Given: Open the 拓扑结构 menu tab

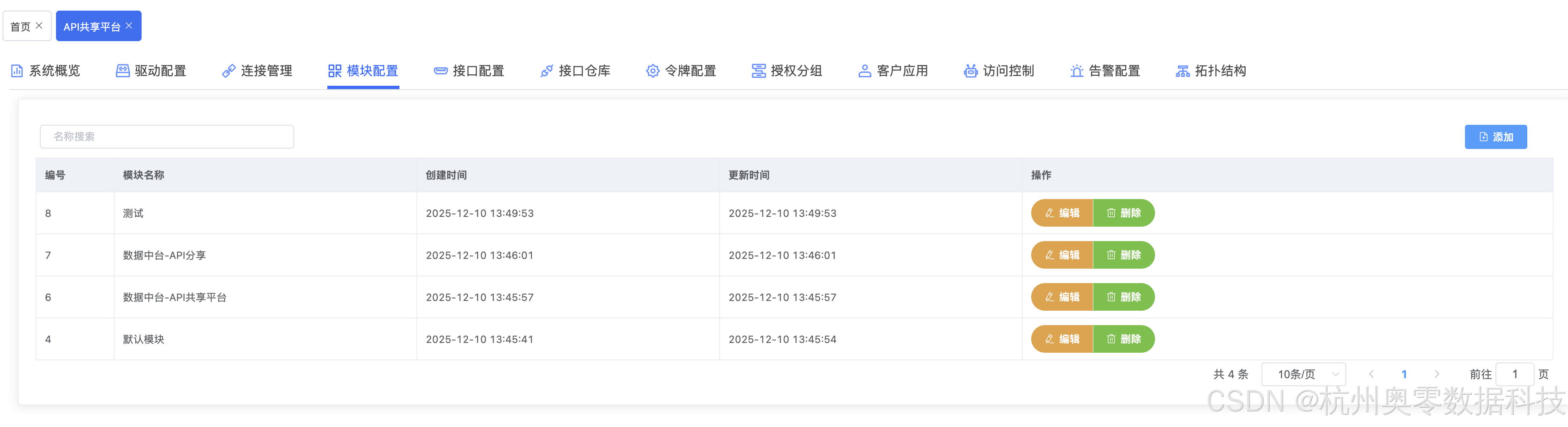Looking at the screenshot, I should (1211, 70).
